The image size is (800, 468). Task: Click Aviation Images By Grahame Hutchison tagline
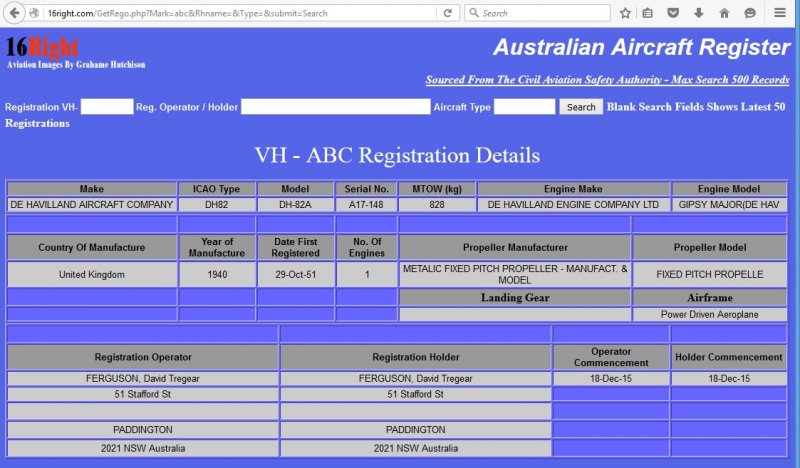(x=76, y=65)
